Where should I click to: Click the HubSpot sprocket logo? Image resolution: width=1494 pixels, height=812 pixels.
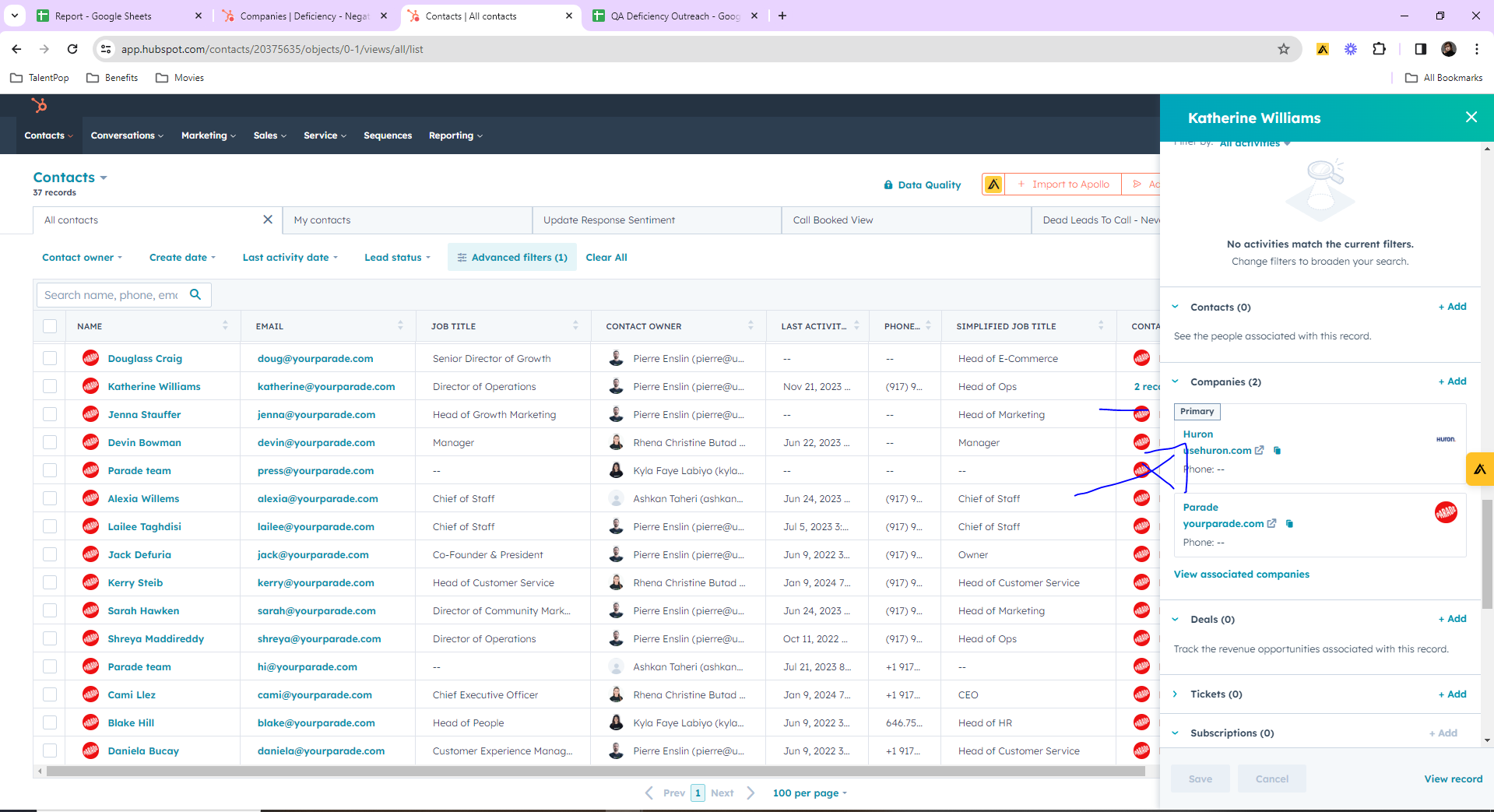point(39,105)
